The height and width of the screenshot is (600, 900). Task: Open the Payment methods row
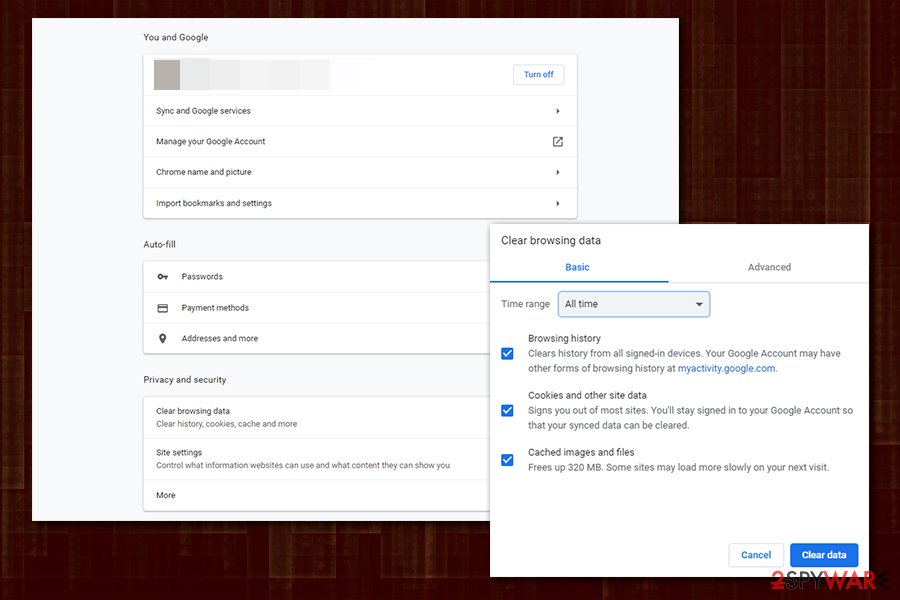click(x=316, y=308)
